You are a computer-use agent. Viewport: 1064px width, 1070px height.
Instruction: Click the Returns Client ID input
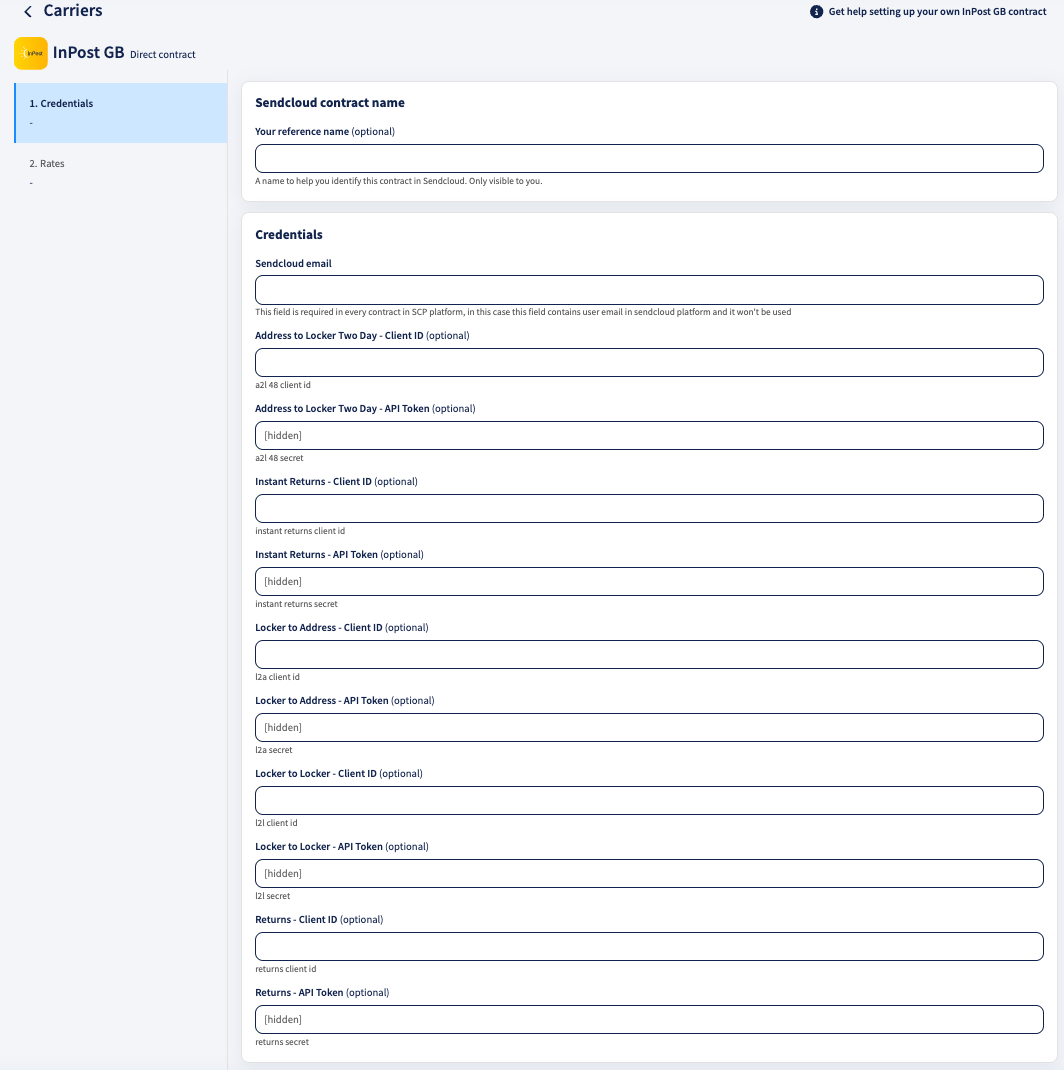pyautogui.click(x=649, y=946)
